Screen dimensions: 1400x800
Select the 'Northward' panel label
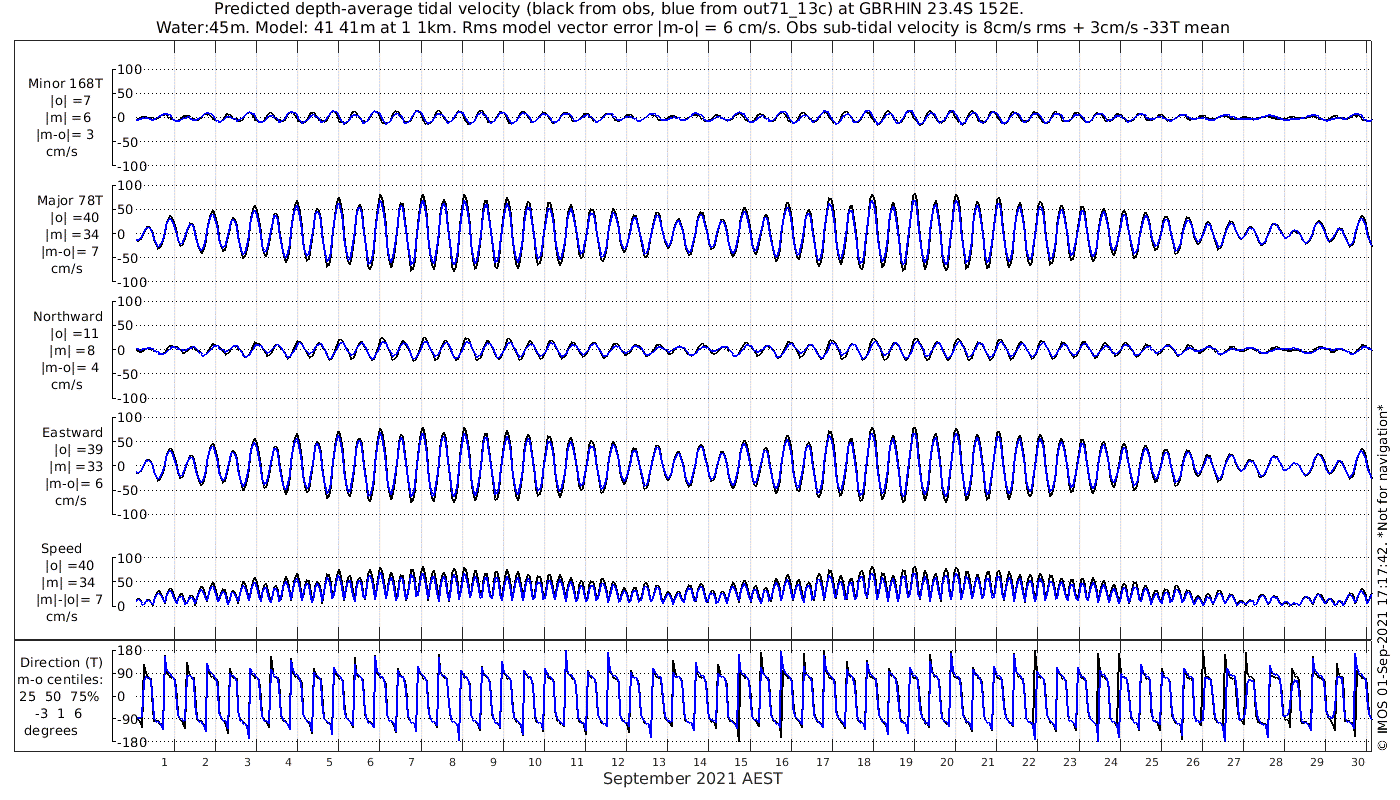click(x=68, y=317)
